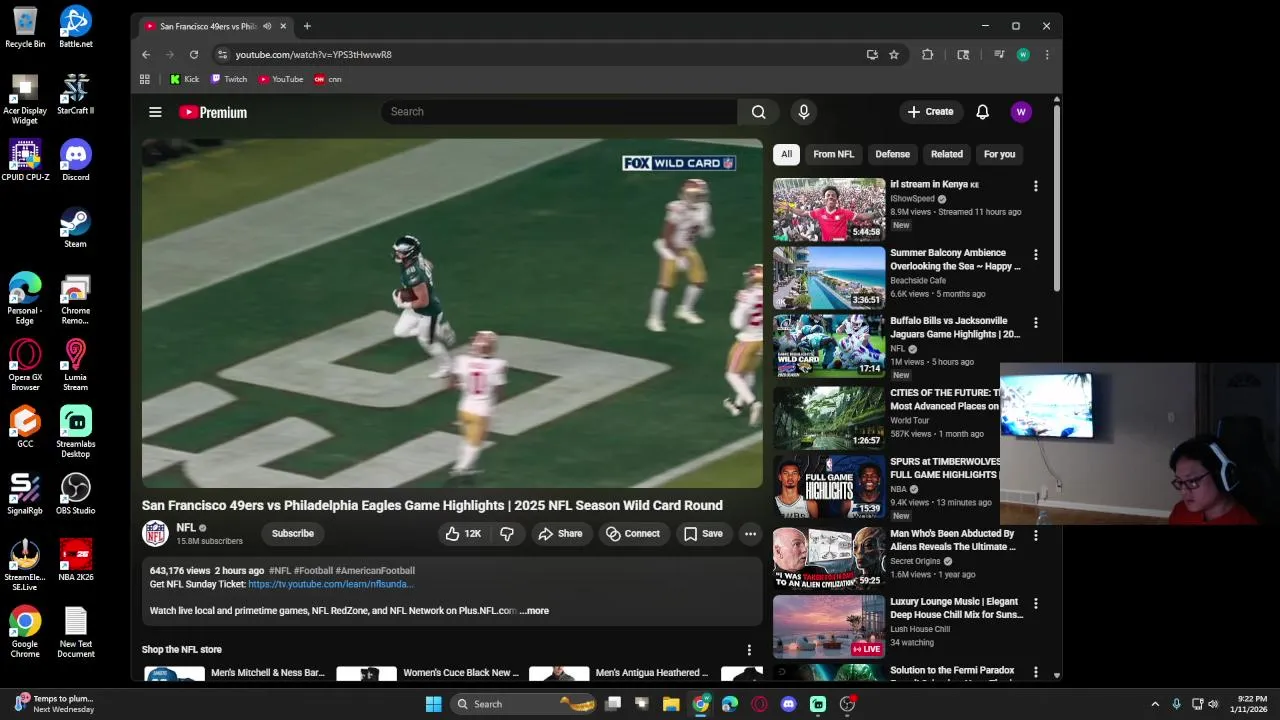Save video to playlist
The height and width of the screenshot is (720, 1280).
click(703, 534)
